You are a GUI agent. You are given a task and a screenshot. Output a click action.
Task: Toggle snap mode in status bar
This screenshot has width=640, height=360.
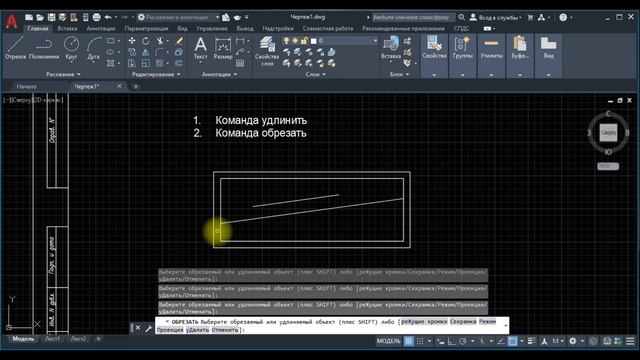click(420, 341)
